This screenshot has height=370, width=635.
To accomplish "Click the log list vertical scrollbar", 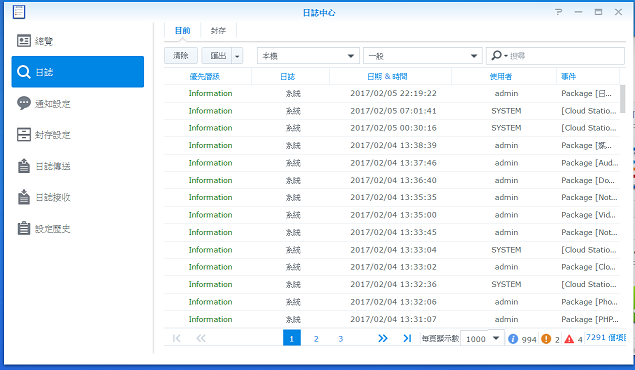I will [x=622, y=99].
